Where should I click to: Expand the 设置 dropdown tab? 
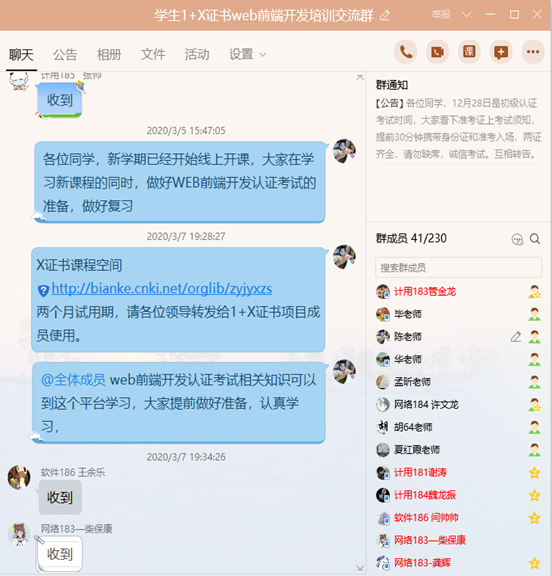coord(247,54)
